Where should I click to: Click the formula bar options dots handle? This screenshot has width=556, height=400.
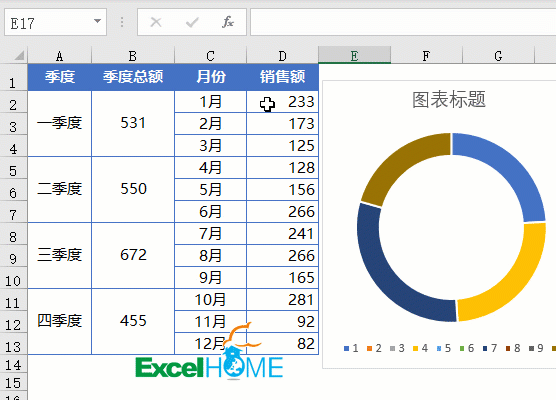pos(122,22)
